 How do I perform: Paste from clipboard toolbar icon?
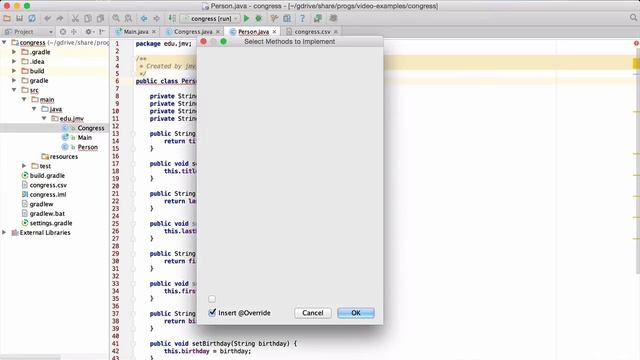100,18
